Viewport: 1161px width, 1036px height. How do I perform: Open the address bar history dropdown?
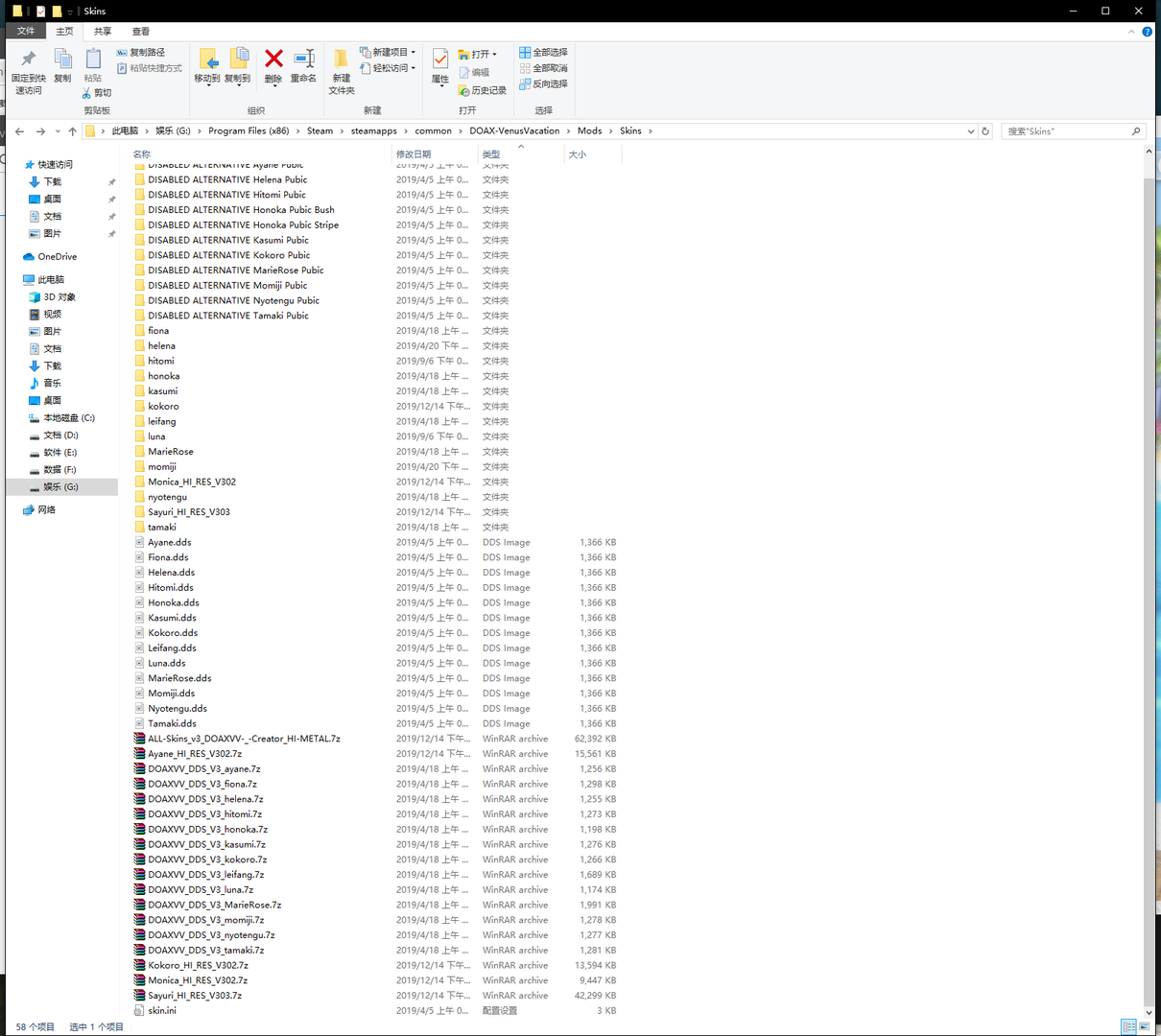pyautogui.click(x=970, y=131)
